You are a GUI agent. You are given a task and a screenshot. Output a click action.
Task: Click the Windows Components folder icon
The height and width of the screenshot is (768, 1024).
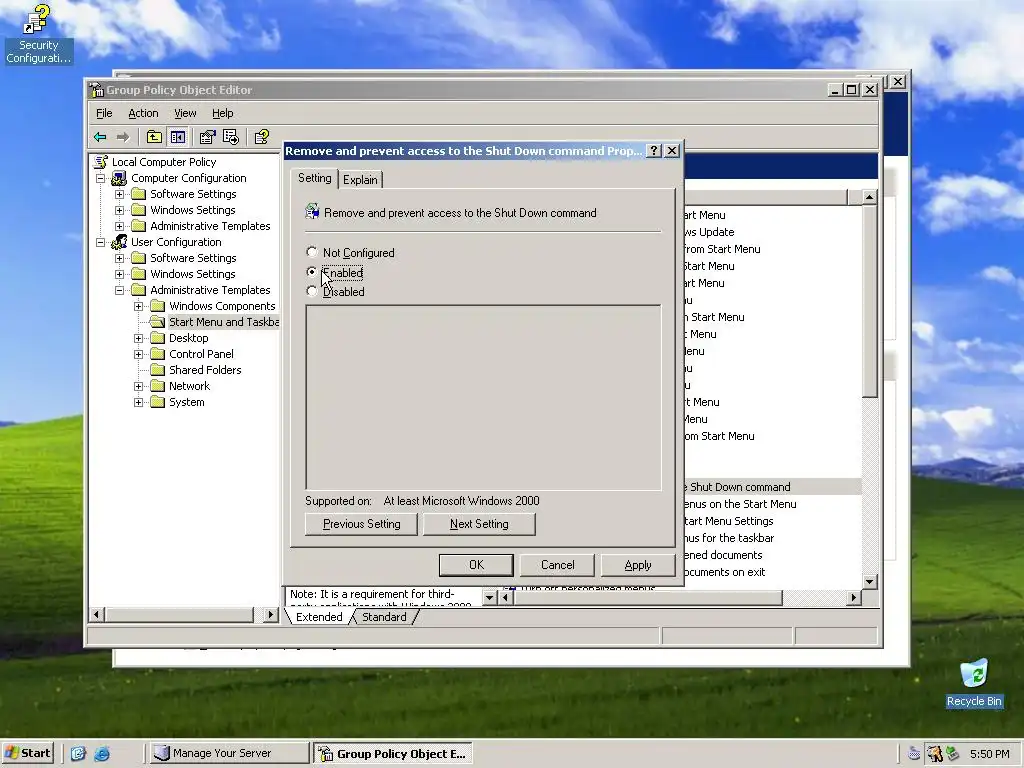click(157, 306)
